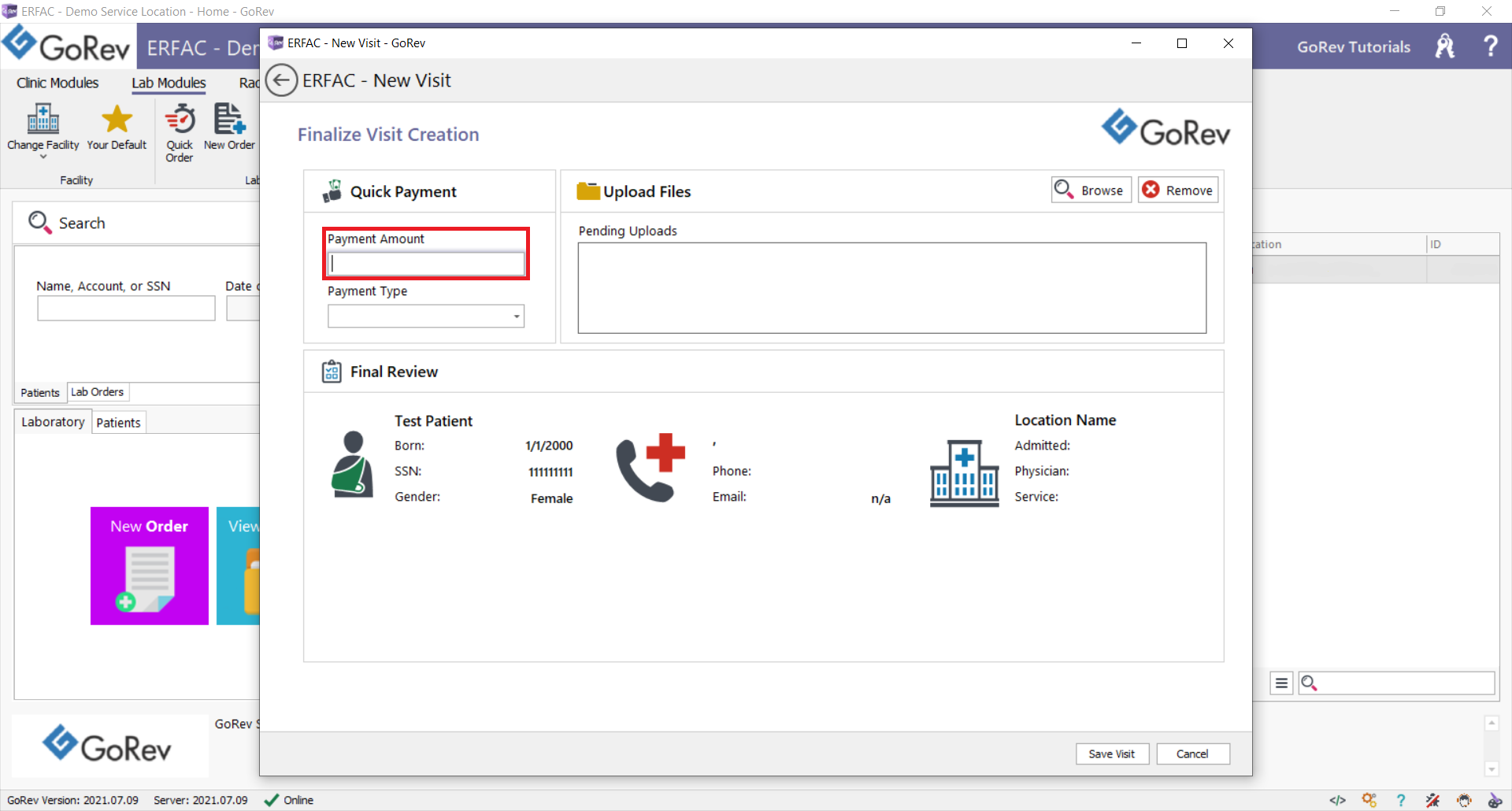Click the Test Patient name text
1512x811 pixels.
click(433, 420)
